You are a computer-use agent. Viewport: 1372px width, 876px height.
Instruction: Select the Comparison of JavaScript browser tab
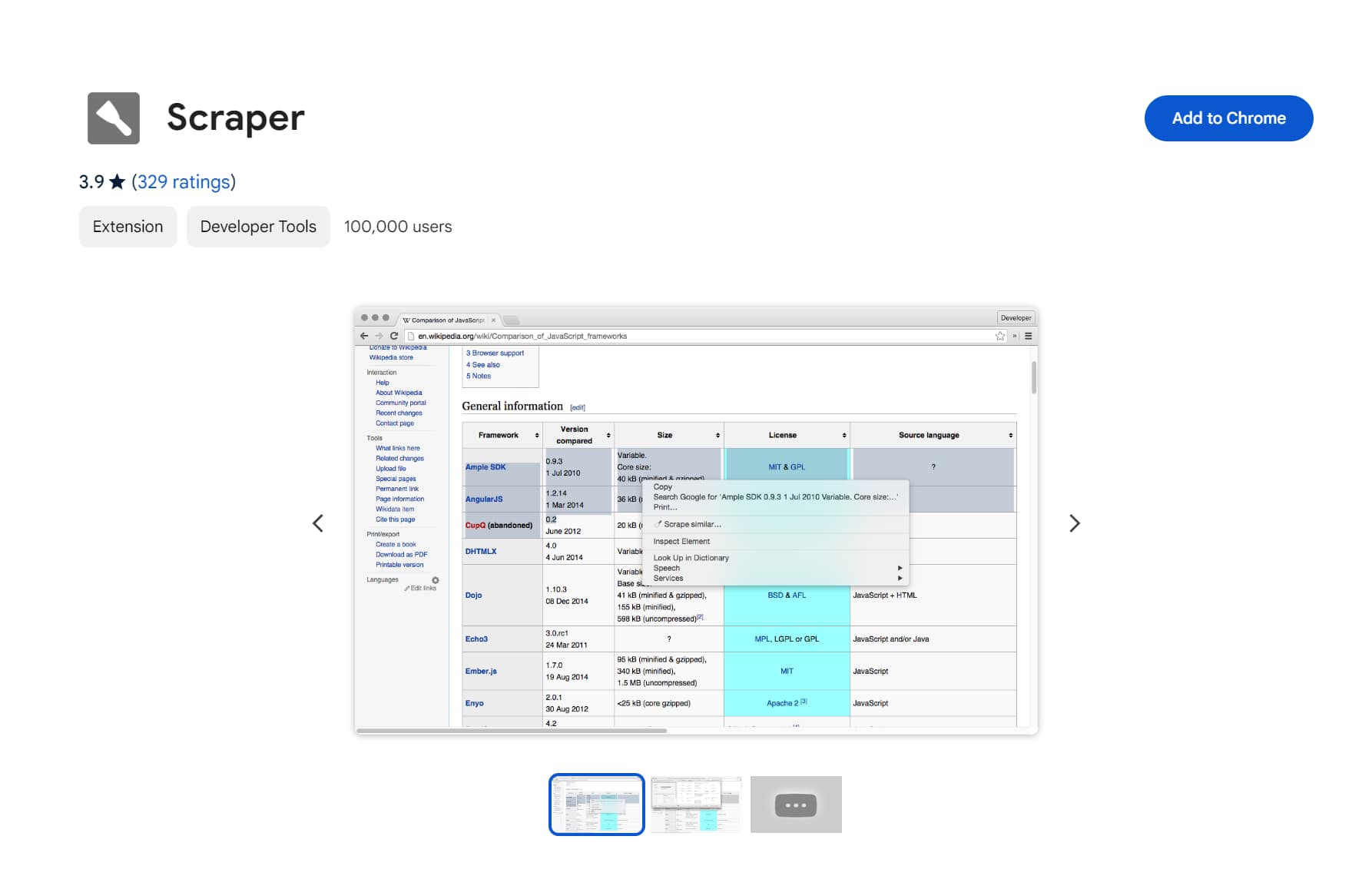coord(446,320)
